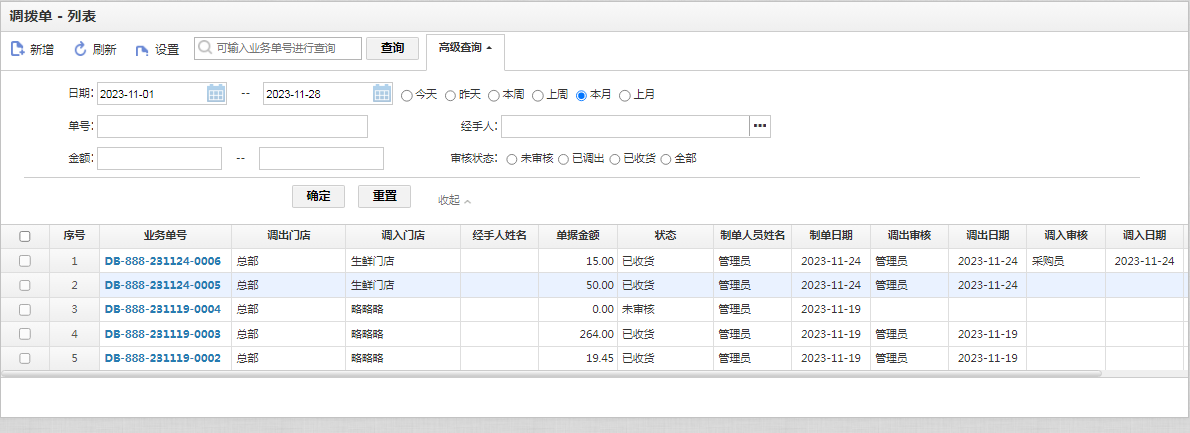
Task: Click the 单据金额 column header
Action: (x=578, y=236)
